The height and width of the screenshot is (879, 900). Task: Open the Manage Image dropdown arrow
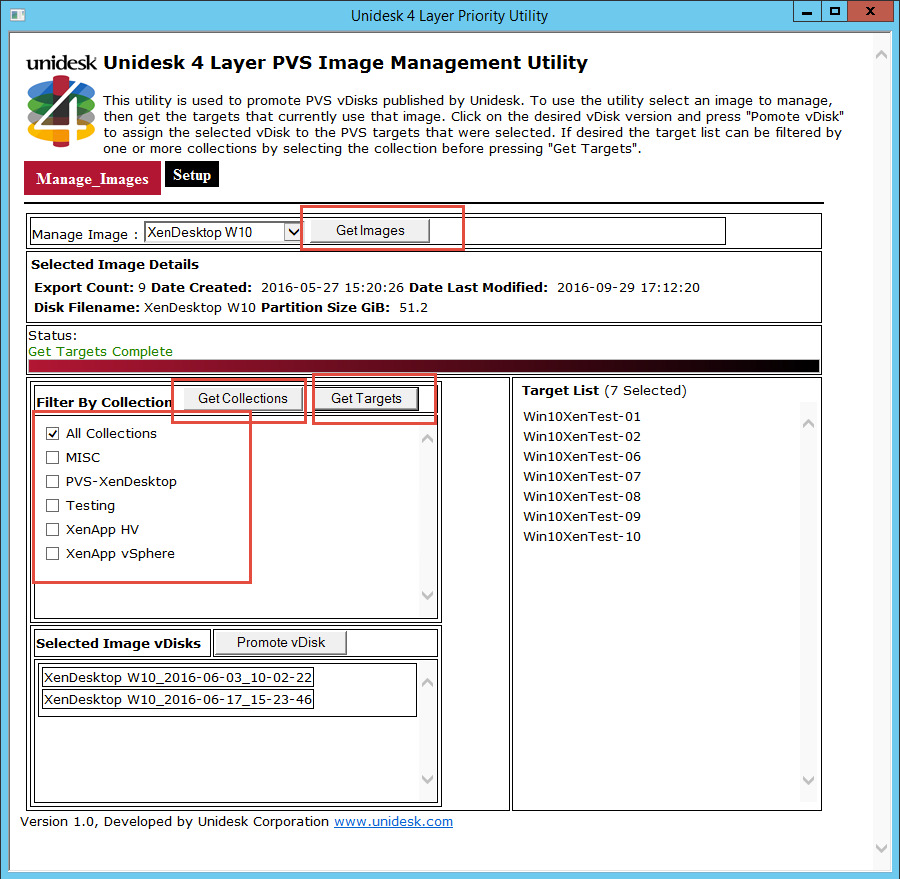pyautogui.click(x=293, y=232)
